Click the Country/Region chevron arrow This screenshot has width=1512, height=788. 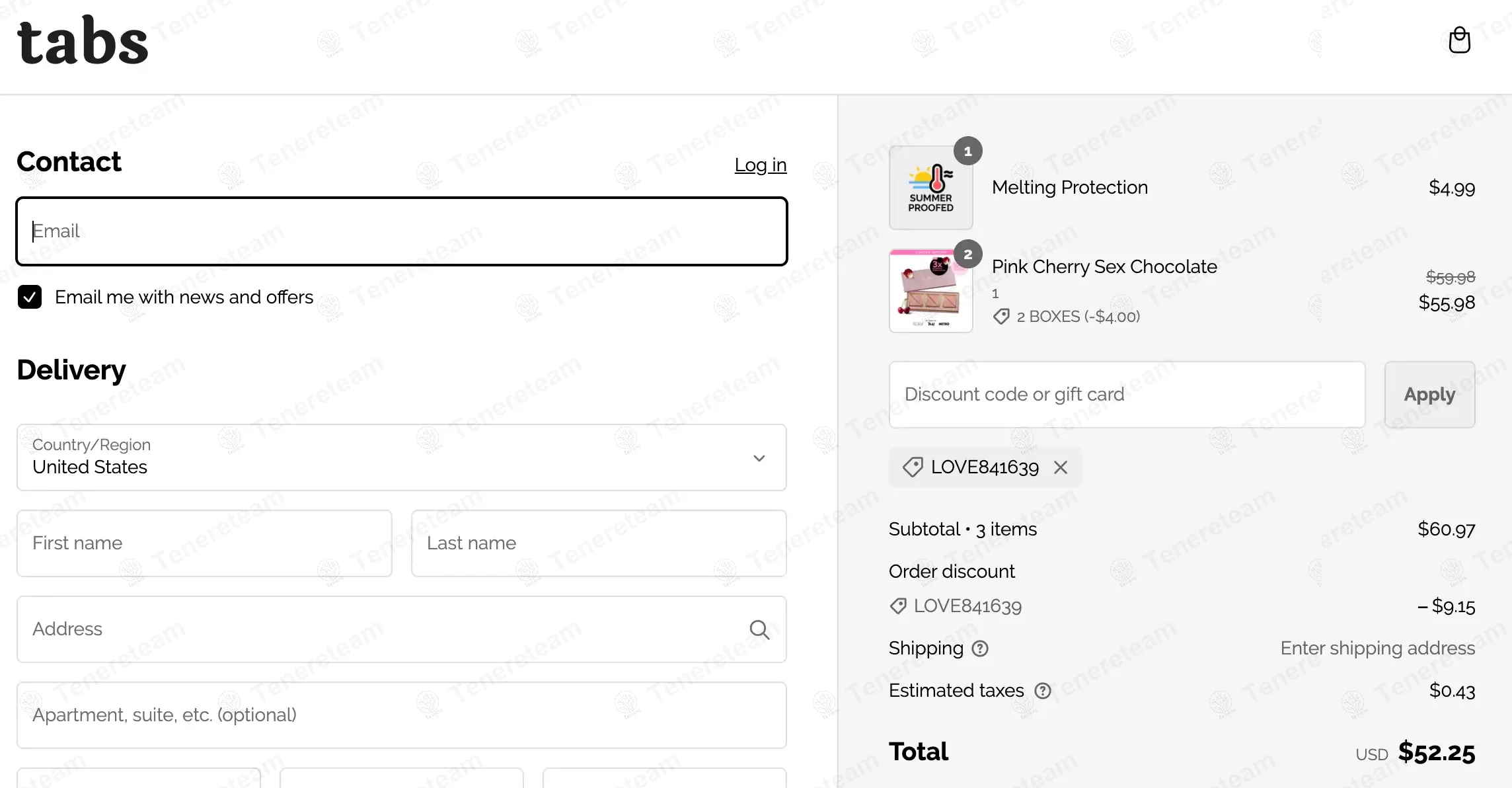pyautogui.click(x=759, y=458)
